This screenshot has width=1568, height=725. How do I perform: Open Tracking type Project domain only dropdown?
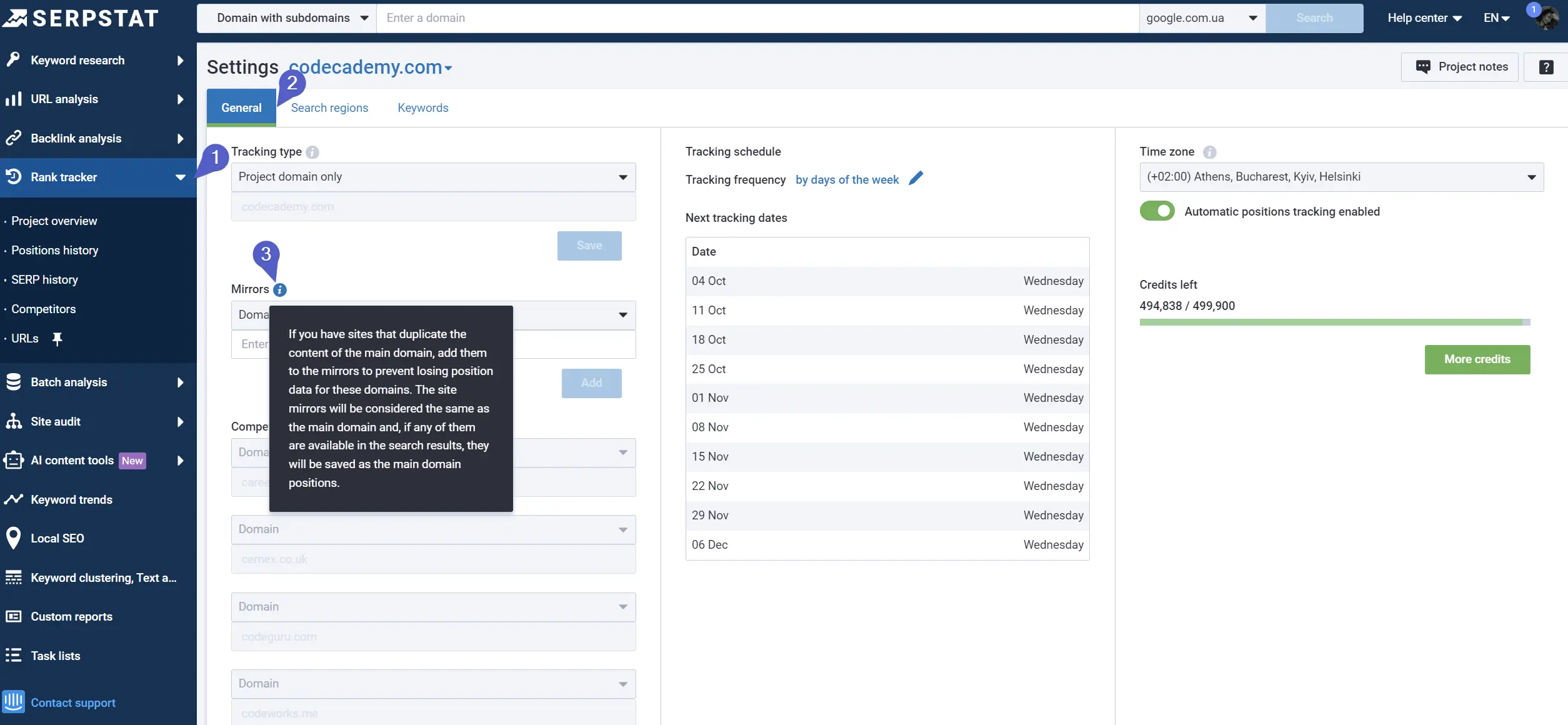[433, 177]
